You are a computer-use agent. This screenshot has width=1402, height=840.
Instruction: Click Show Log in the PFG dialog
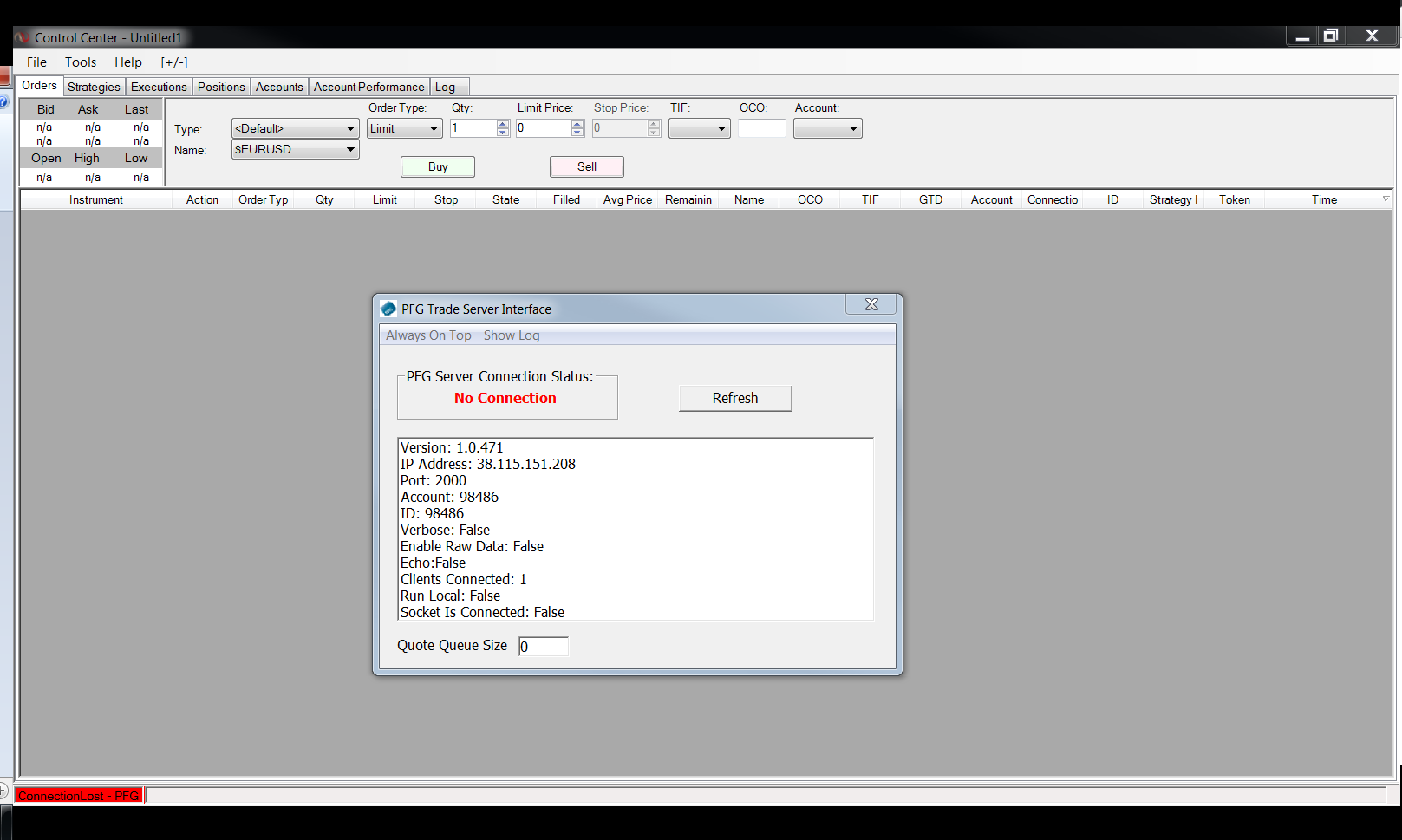tap(512, 335)
